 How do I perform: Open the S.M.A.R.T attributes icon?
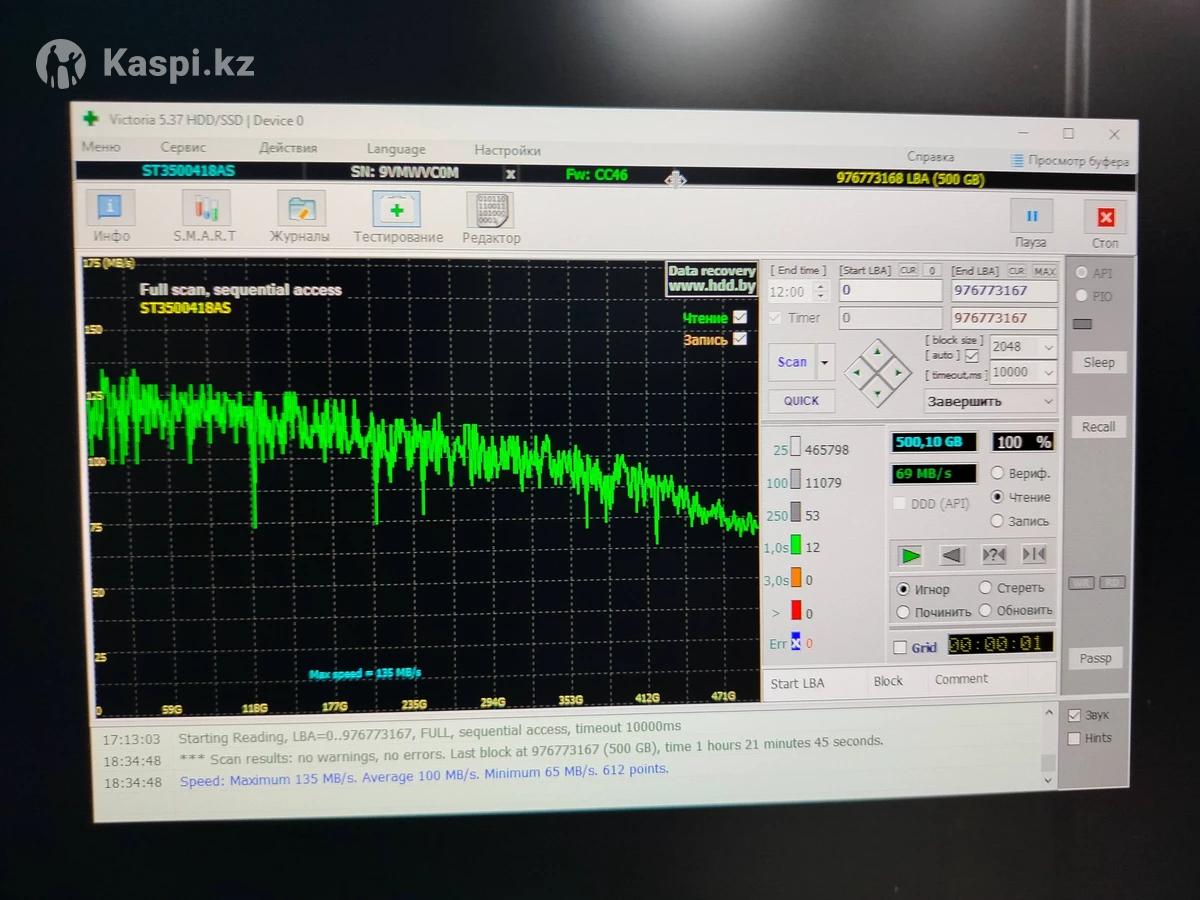[205, 209]
